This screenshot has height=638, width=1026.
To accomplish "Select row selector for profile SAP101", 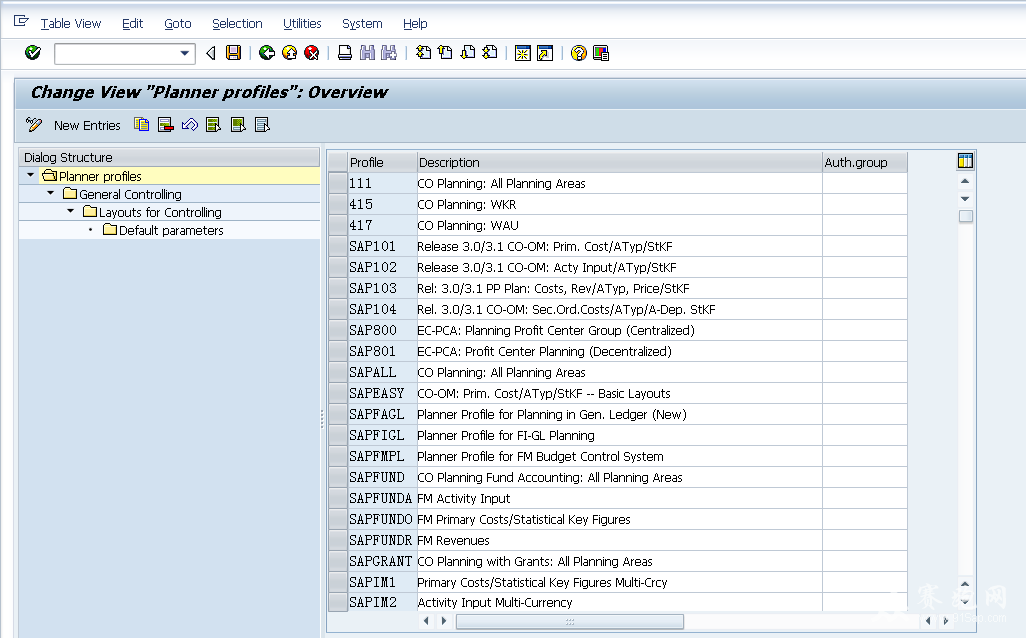I will click(x=338, y=246).
